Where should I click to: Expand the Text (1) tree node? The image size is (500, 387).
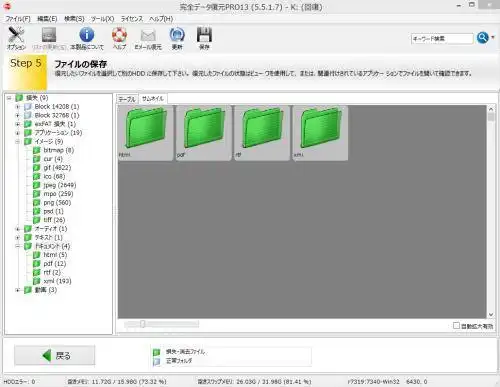pos(18,238)
